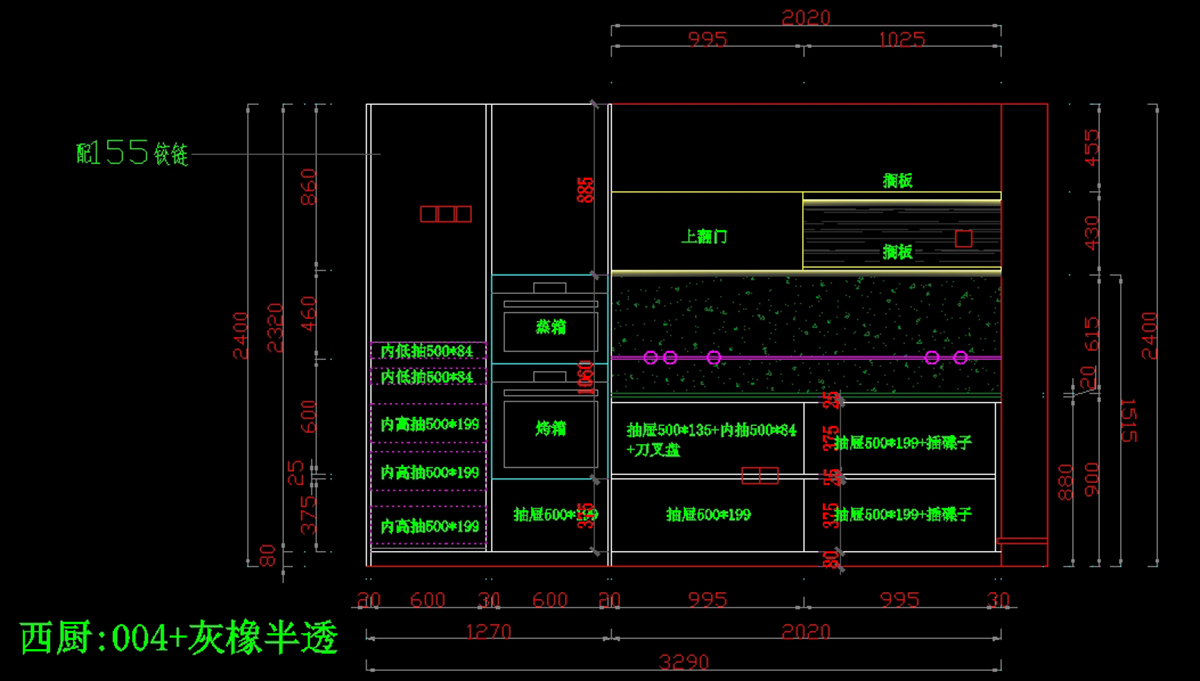Click the bottom 内高抽500*199 inner drawer
Screen dimensions: 1200x681
point(429,526)
